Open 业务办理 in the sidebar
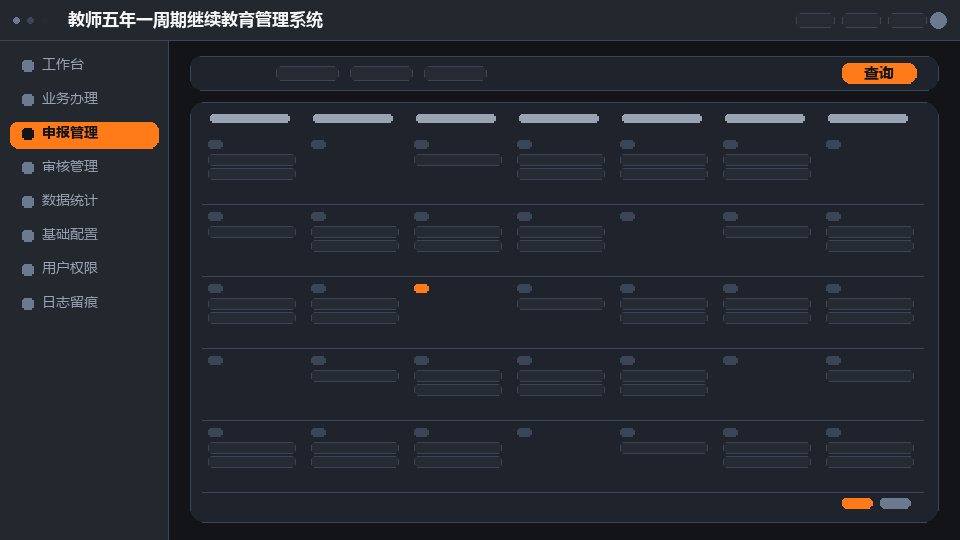This screenshot has width=960, height=540. (84, 99)
